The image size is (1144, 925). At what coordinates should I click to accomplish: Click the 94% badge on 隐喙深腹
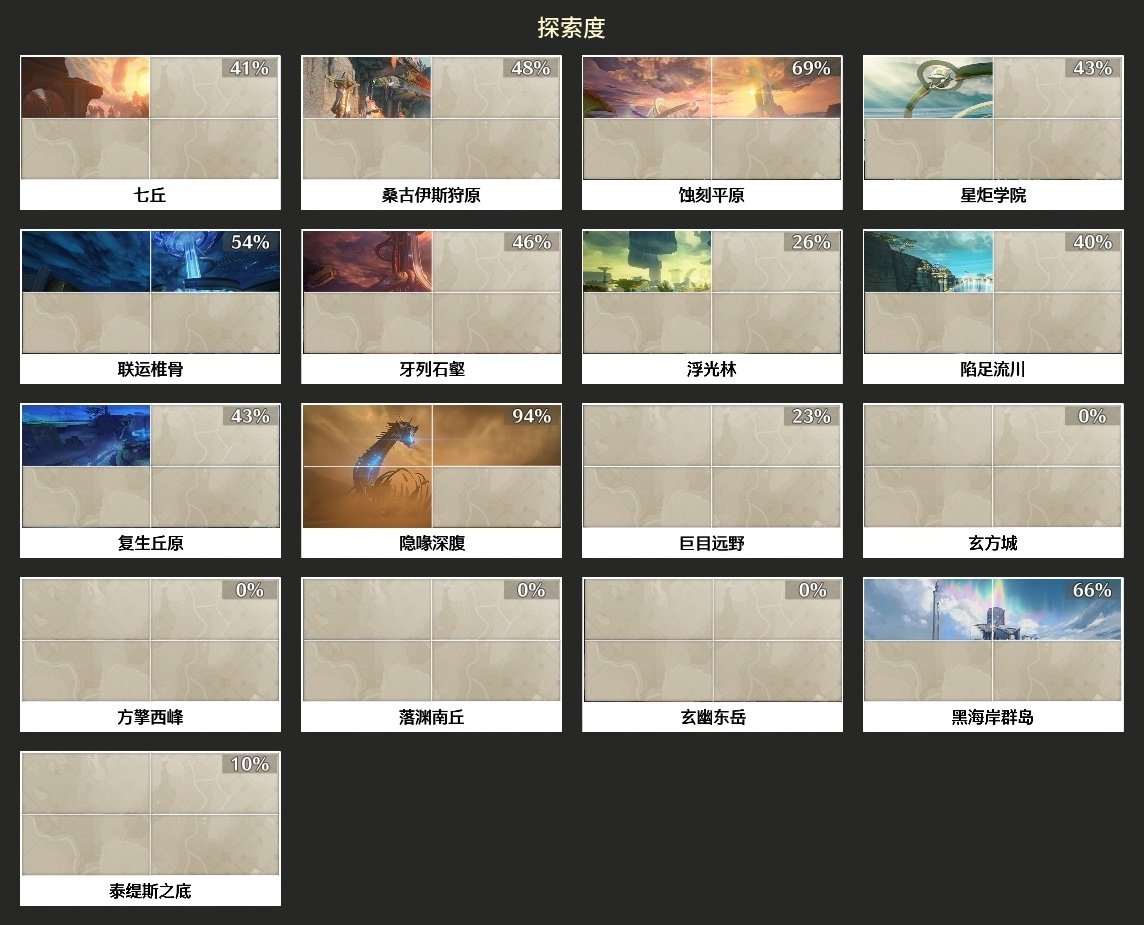click(x=530, y=416)
